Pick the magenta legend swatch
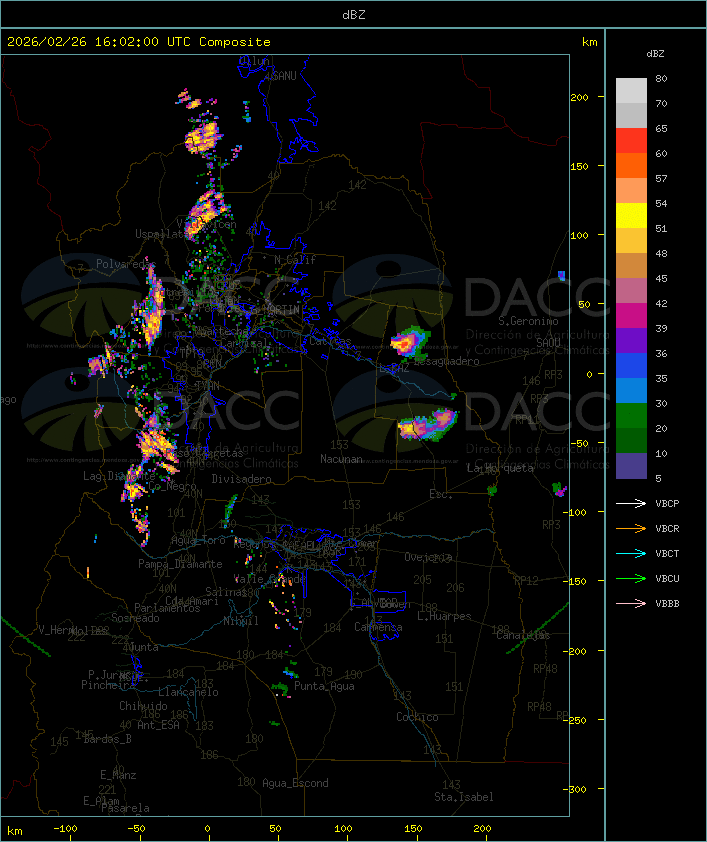This screenshot has width=707, height=842. pyautogui.click(x=631, y=316)
